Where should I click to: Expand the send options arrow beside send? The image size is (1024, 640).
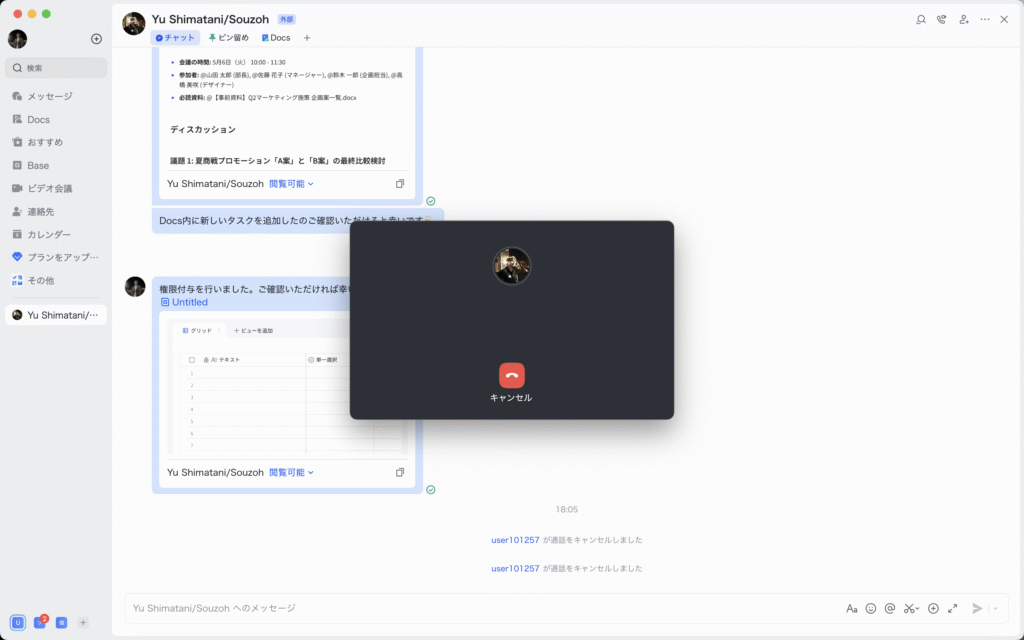point(996,608)
